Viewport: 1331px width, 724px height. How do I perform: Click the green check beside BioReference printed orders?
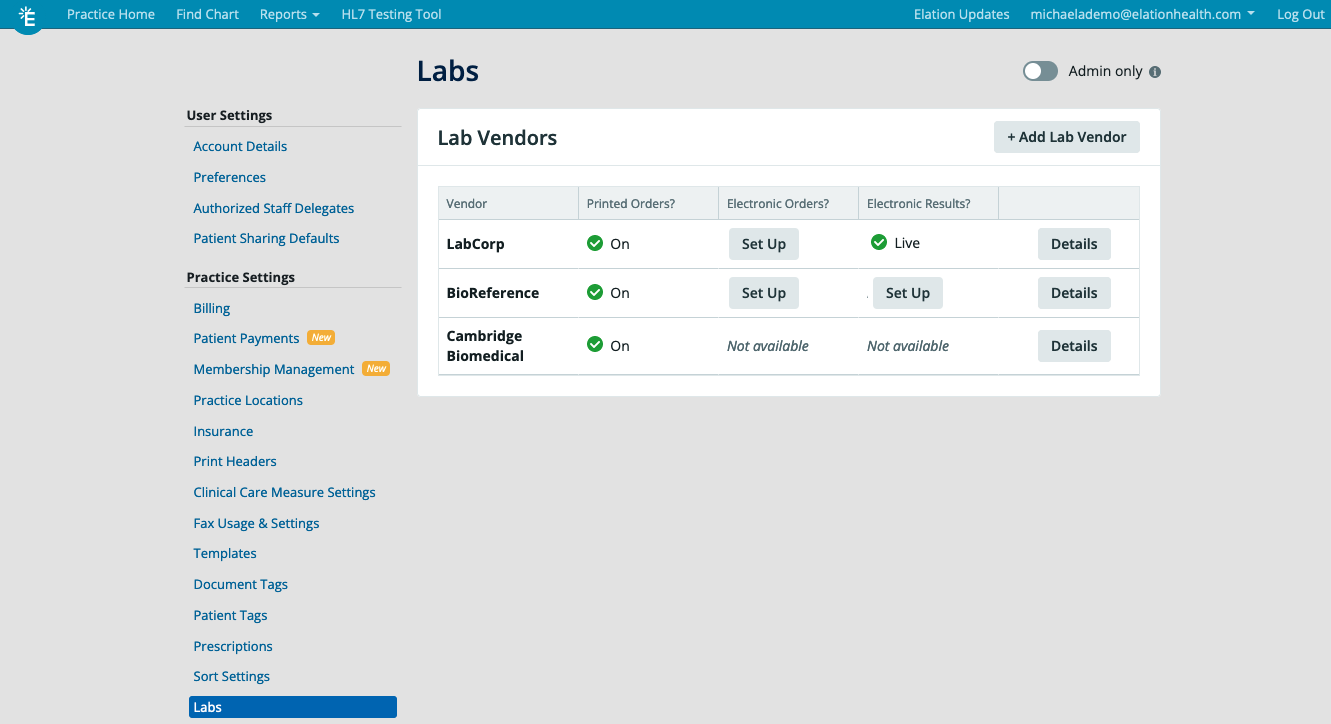(594, 292)
